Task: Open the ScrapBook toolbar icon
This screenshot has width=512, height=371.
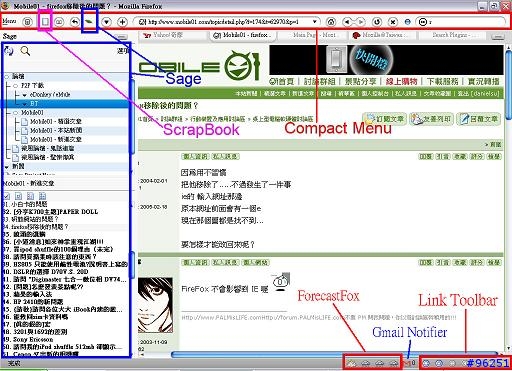Action: pos(45,22)
